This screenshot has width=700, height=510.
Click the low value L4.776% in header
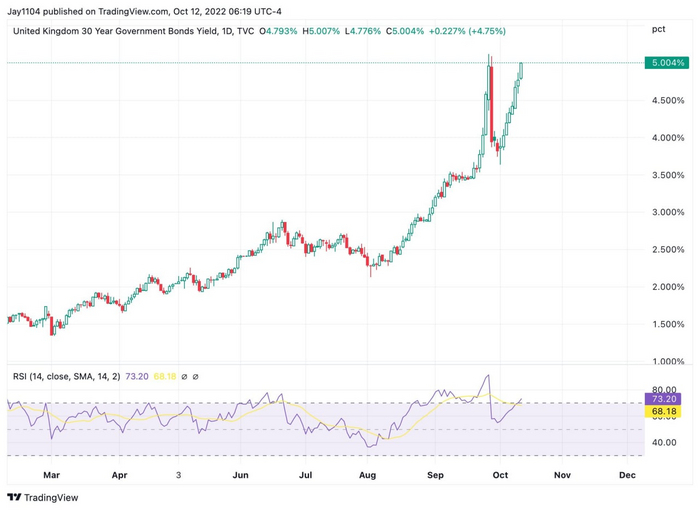pyautogui.click(x=363, y=31)
